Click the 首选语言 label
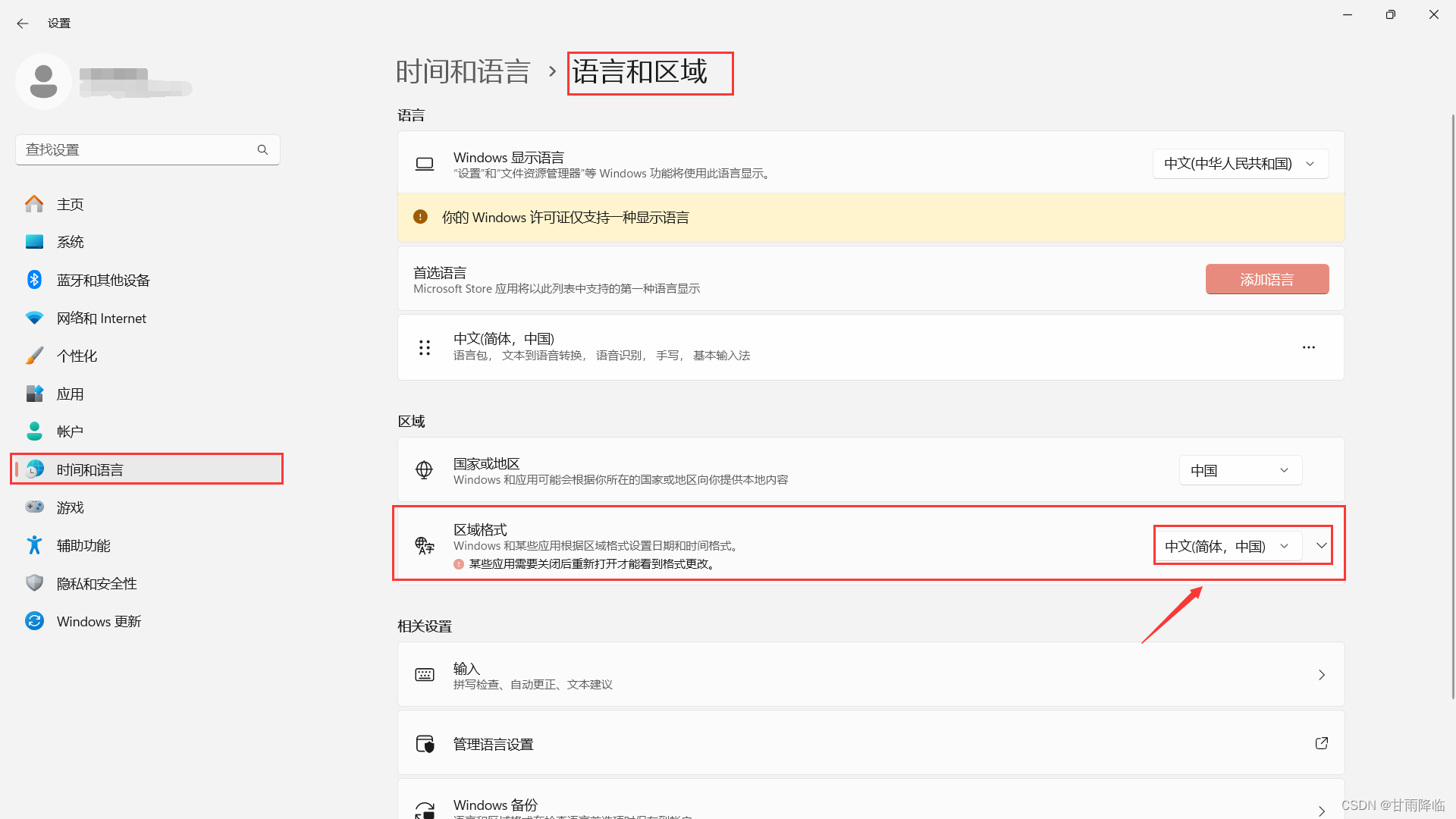The width and height of the screenshot is (1456, 819). (440, 272)
